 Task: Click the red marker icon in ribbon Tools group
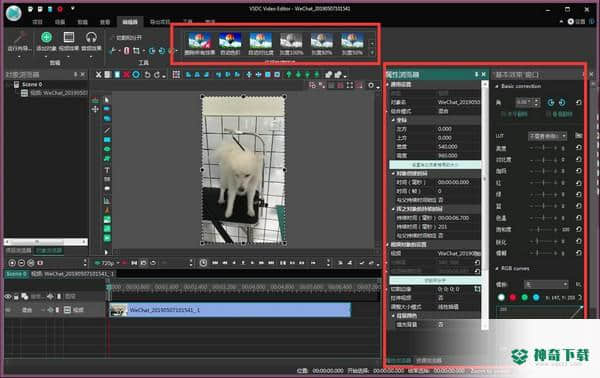pos(127,51)
